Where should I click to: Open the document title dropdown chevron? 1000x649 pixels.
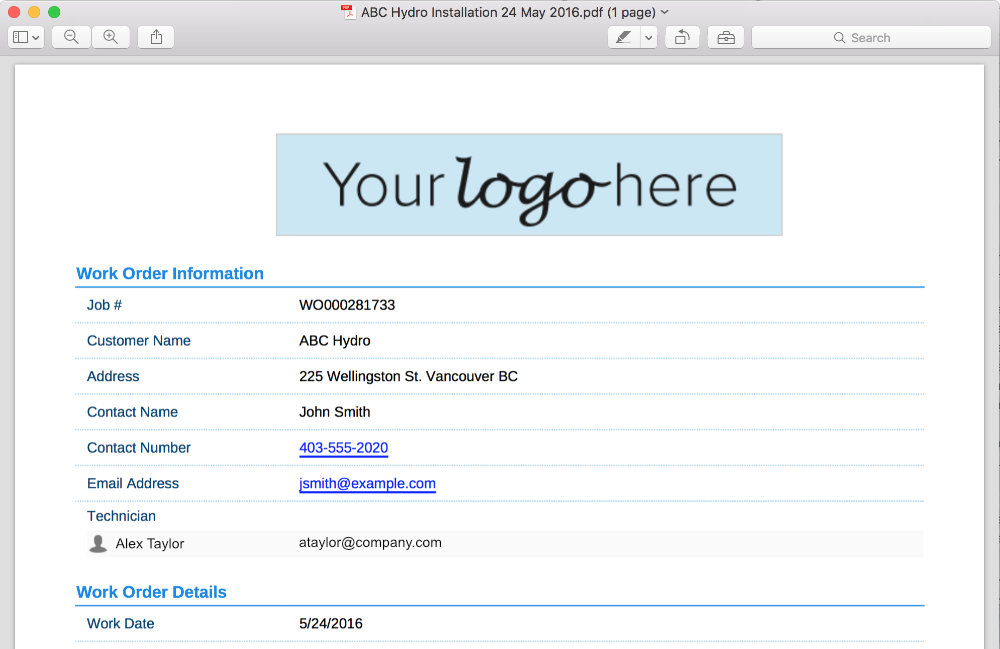pyautogui.click(x=665, y=12)
